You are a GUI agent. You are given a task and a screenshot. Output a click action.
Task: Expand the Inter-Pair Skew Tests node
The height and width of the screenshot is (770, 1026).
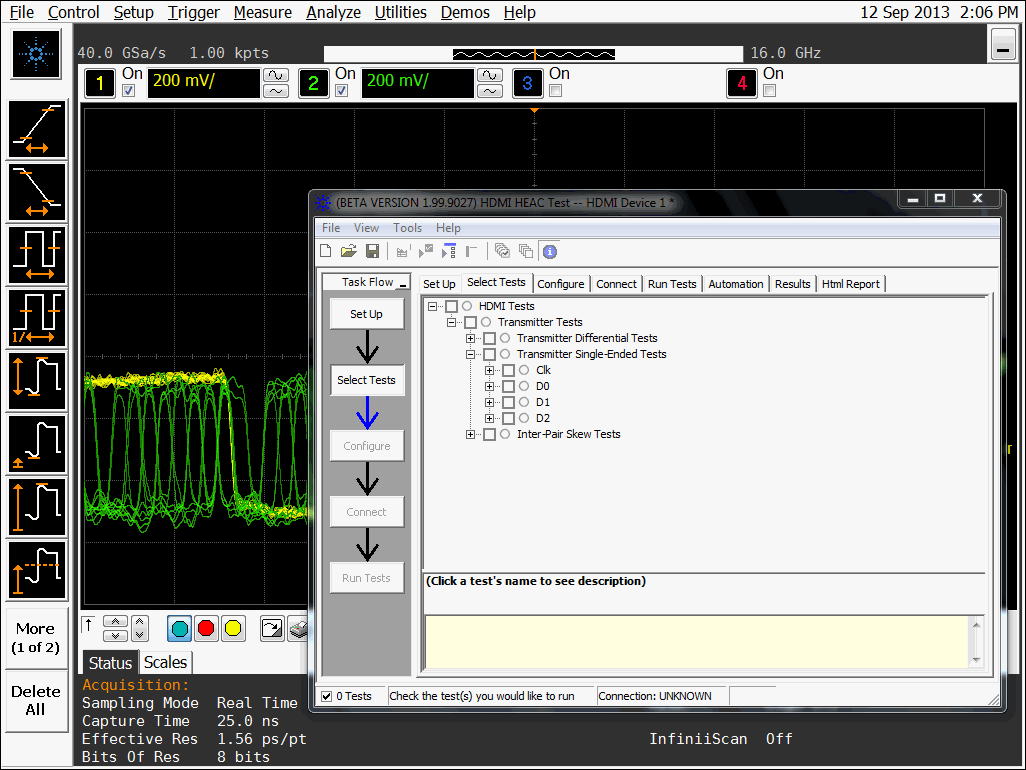(471, 435)
